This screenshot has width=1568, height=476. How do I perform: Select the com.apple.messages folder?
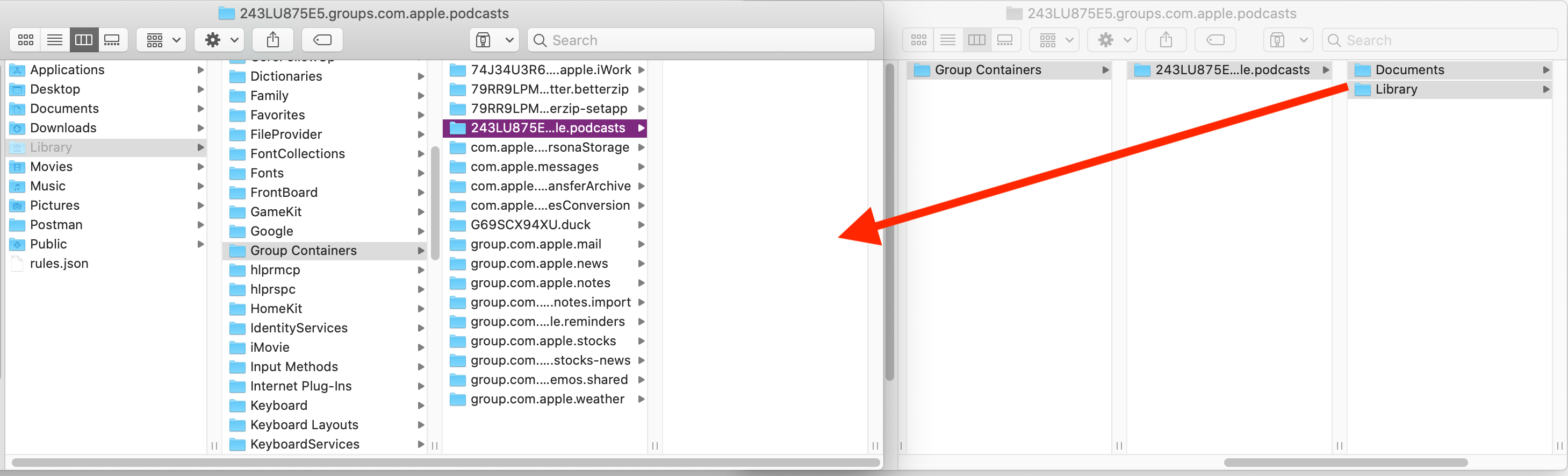coord(545,166)
